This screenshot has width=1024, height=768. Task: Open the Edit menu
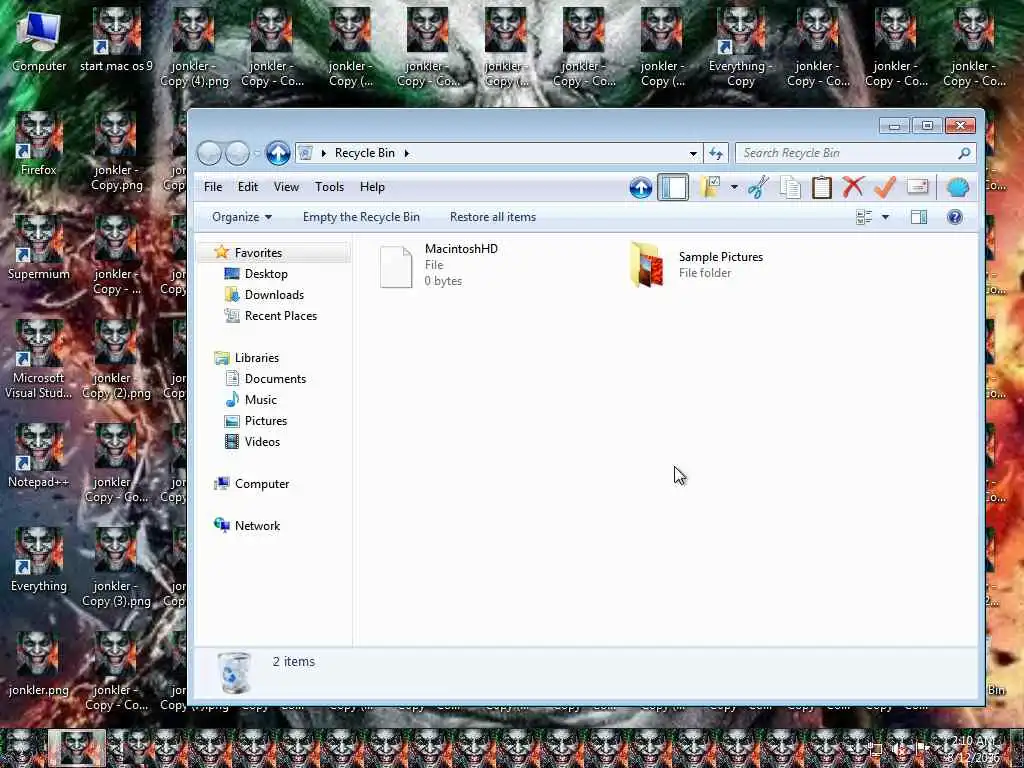pyautogui.click(x=248, y=187)
